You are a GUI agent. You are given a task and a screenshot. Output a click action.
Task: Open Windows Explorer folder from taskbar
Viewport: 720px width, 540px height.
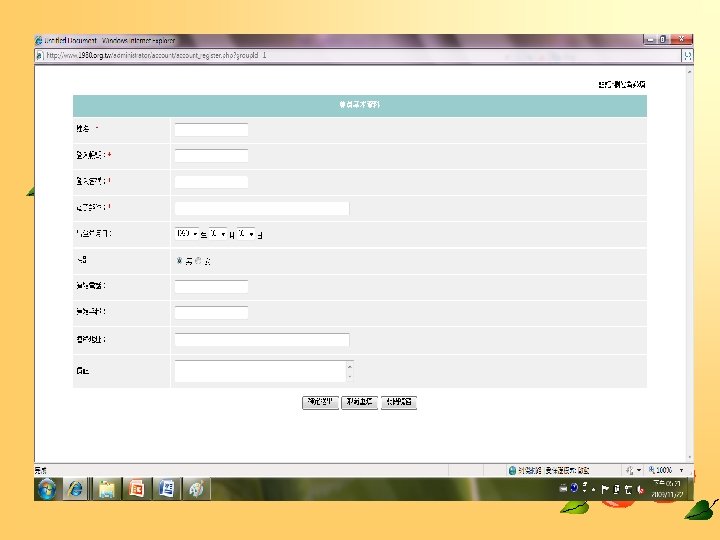107,489
